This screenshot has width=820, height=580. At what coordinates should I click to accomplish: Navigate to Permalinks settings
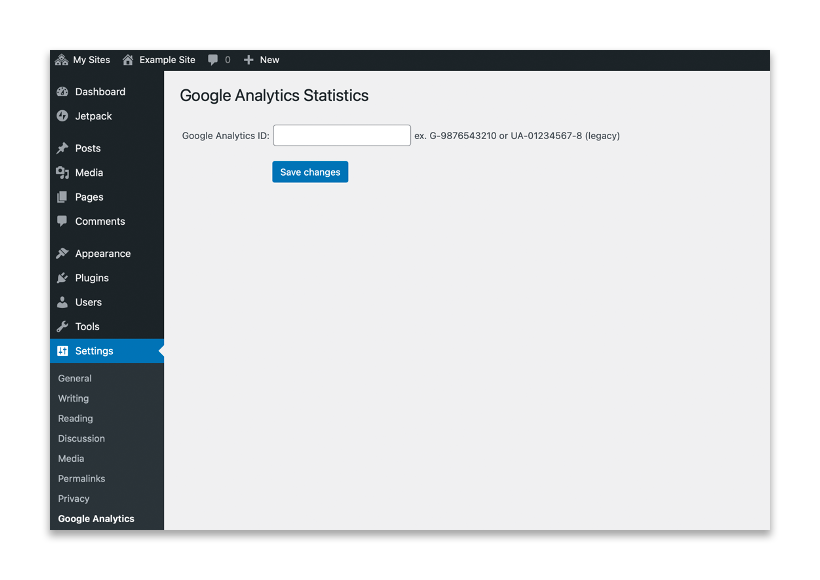(x=82, y=479)
